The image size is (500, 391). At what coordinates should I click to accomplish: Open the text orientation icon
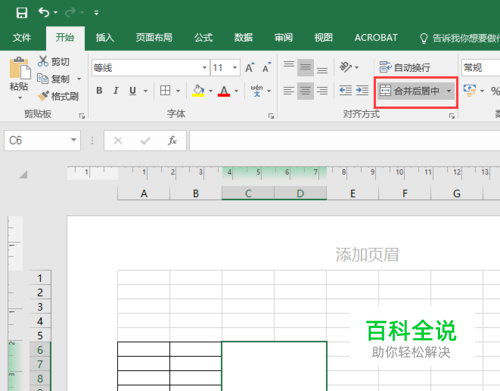[346, 67]
